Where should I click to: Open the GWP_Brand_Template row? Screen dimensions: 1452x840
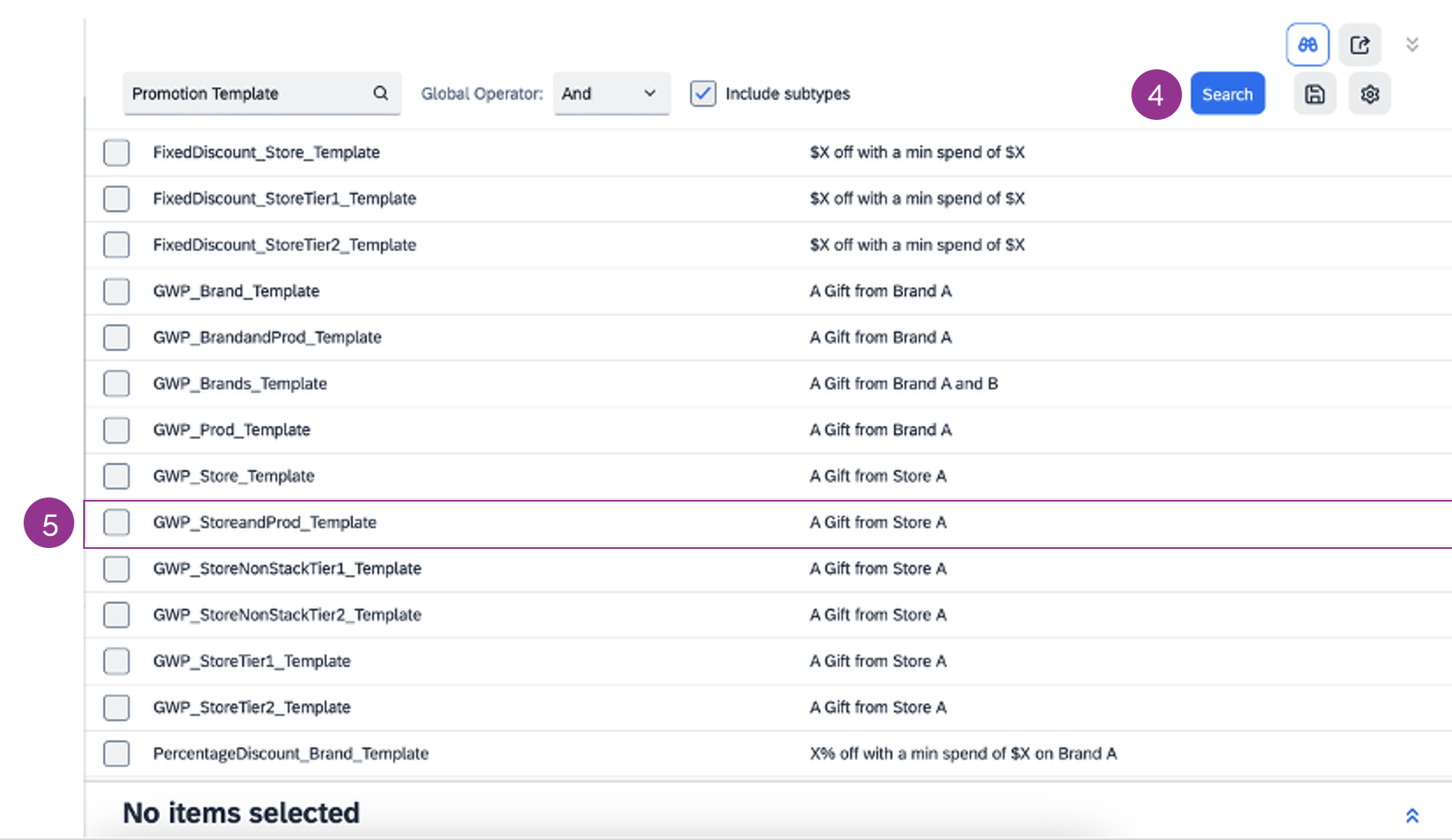pos(236,291)
